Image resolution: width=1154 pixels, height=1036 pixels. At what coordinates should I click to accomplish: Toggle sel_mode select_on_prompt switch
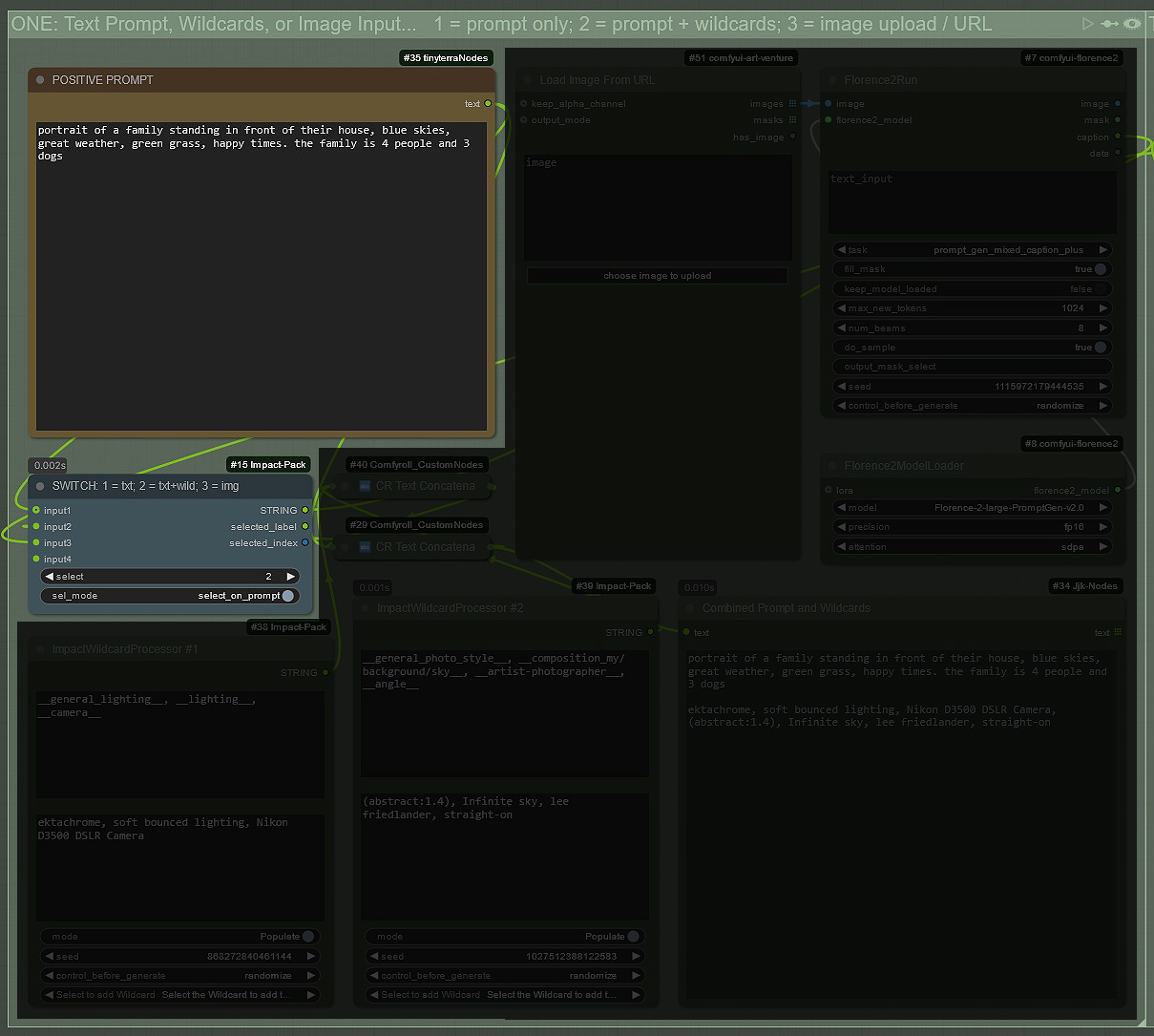[x=287, y=596]
